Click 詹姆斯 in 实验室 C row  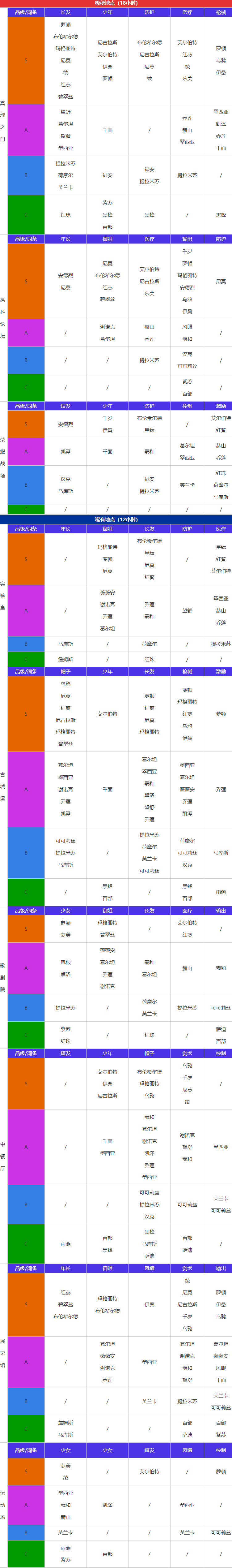coord(65,660)
